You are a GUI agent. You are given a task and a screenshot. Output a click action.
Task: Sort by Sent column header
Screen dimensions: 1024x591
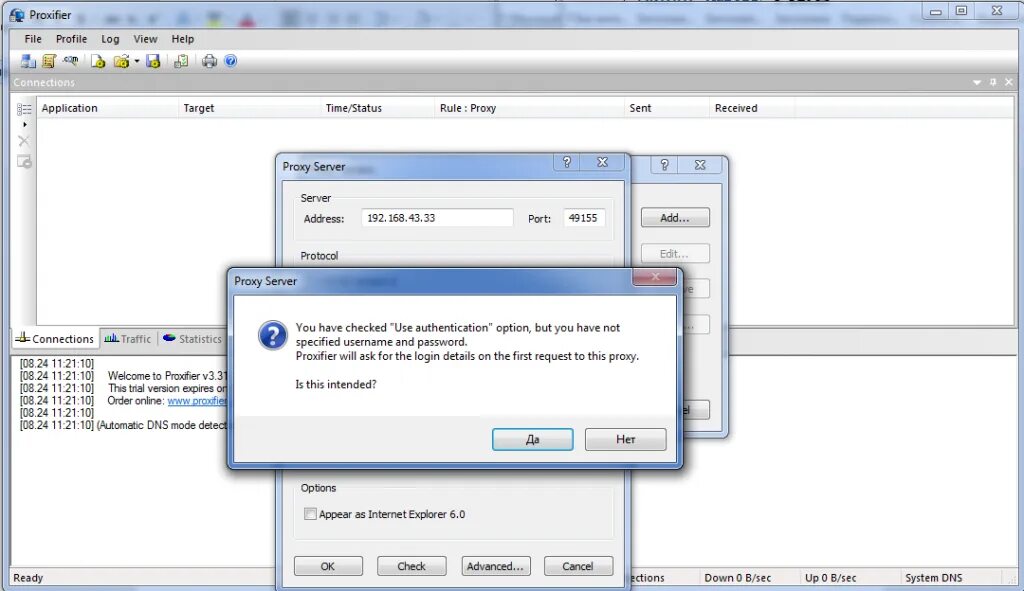point(667,108)
